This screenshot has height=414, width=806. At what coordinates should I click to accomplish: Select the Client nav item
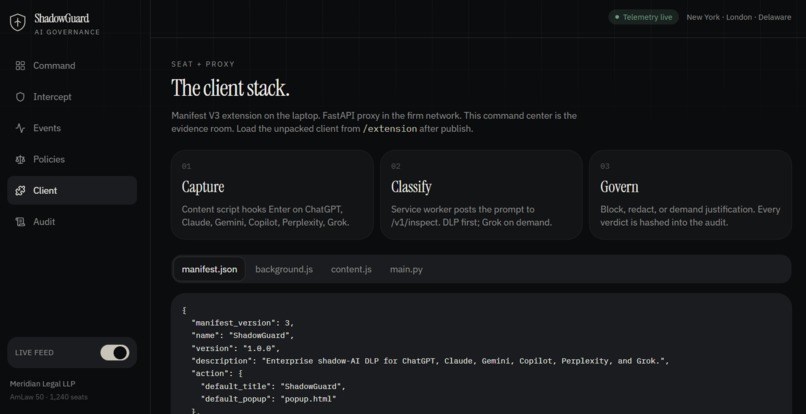pyautogui.click(x=72, y=190)
